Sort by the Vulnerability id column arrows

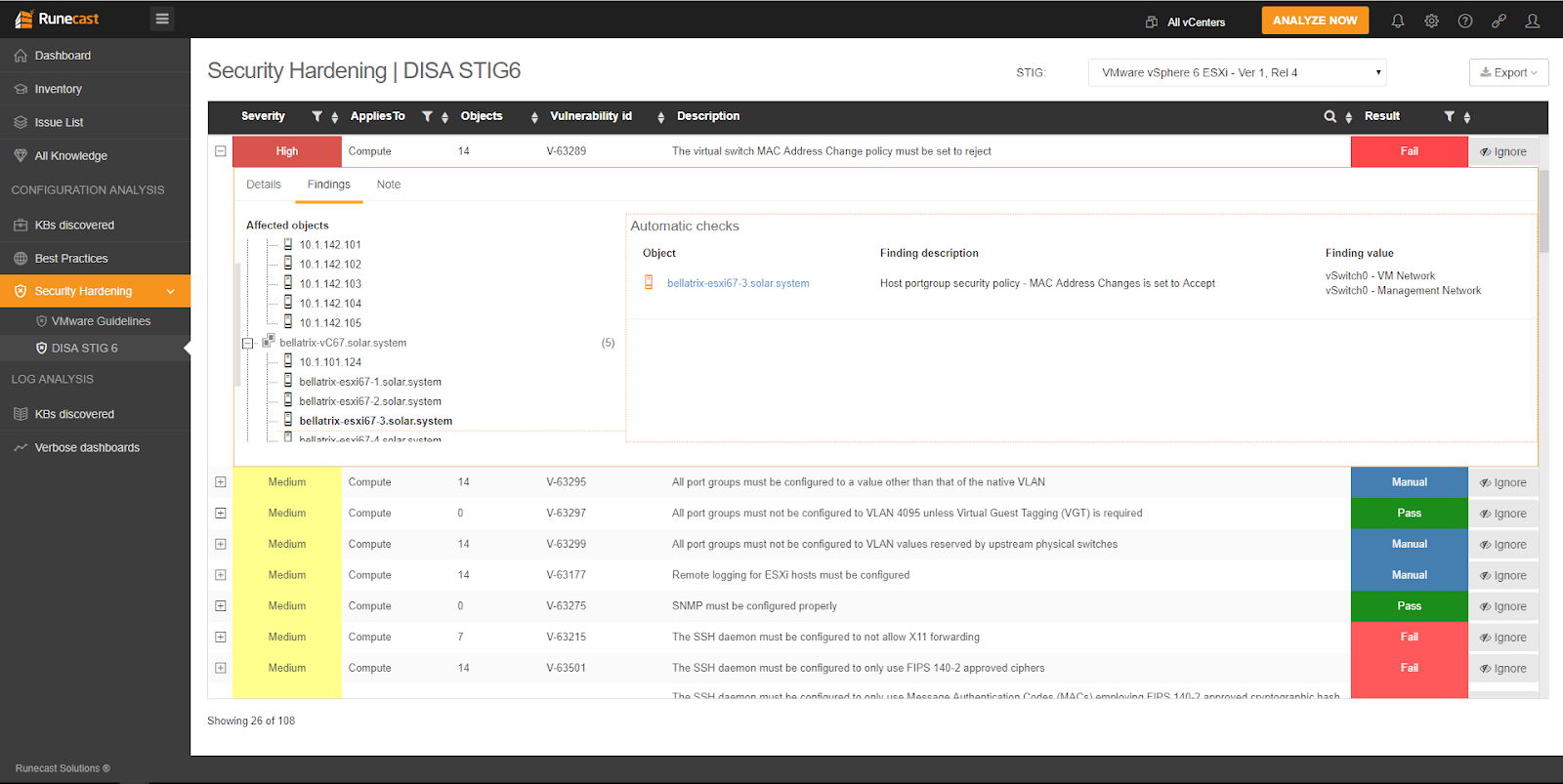(x=660, y=117)
